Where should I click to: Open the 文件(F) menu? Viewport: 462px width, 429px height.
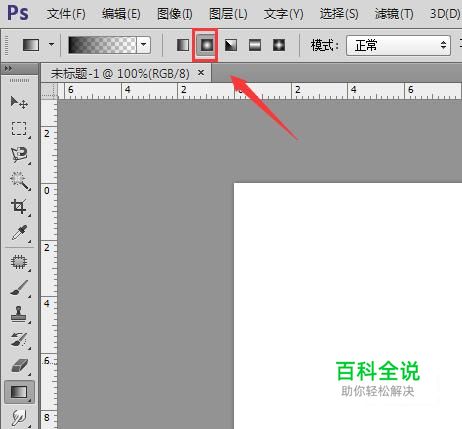66,14
